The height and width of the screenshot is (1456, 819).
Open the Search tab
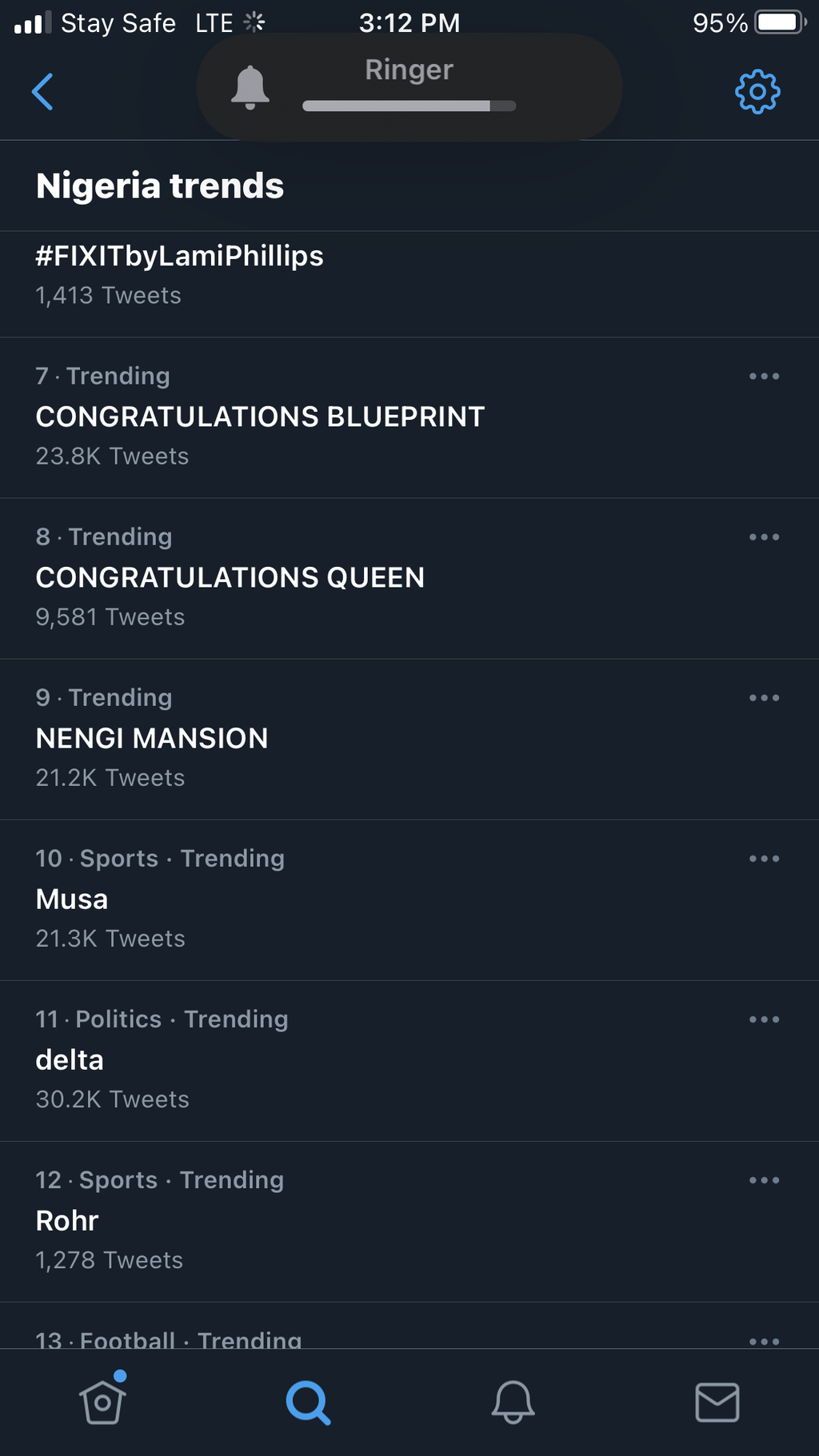[308, 1402]
